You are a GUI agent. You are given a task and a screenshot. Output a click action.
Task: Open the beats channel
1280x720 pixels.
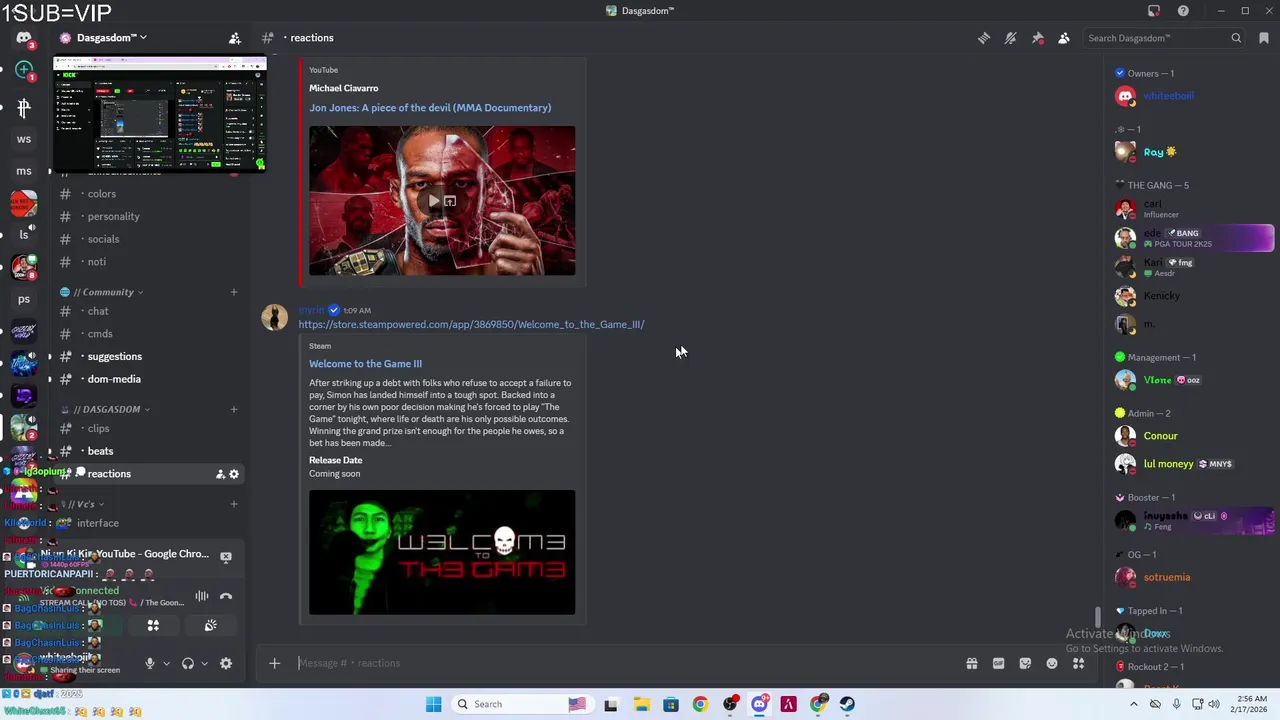pyautogui.click(x=100, y=451)
